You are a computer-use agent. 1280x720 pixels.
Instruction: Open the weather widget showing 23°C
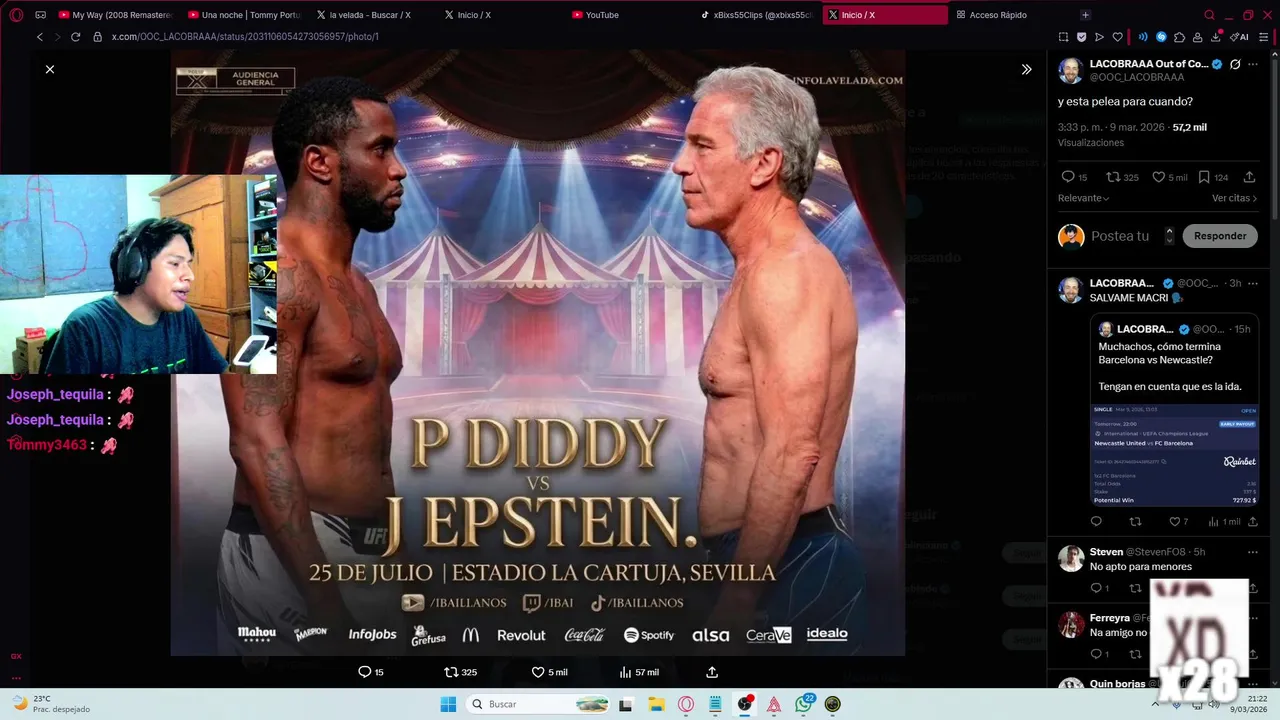pyautogui.click(x=50, y=704)
